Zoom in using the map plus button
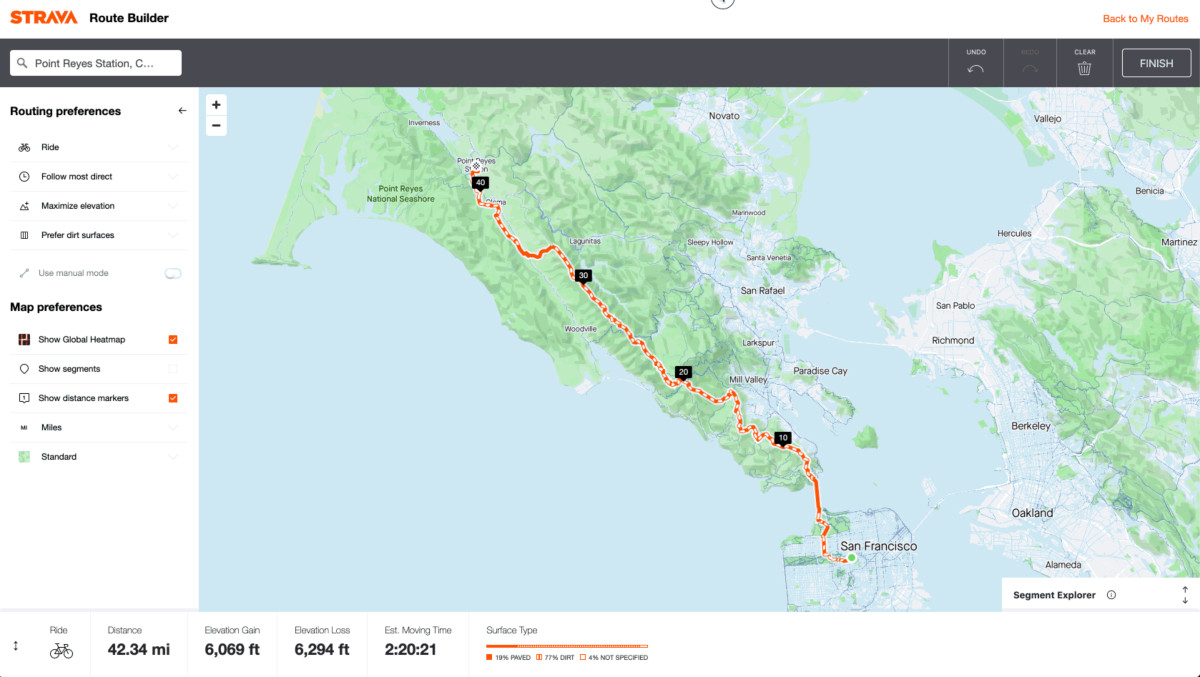 216,105
